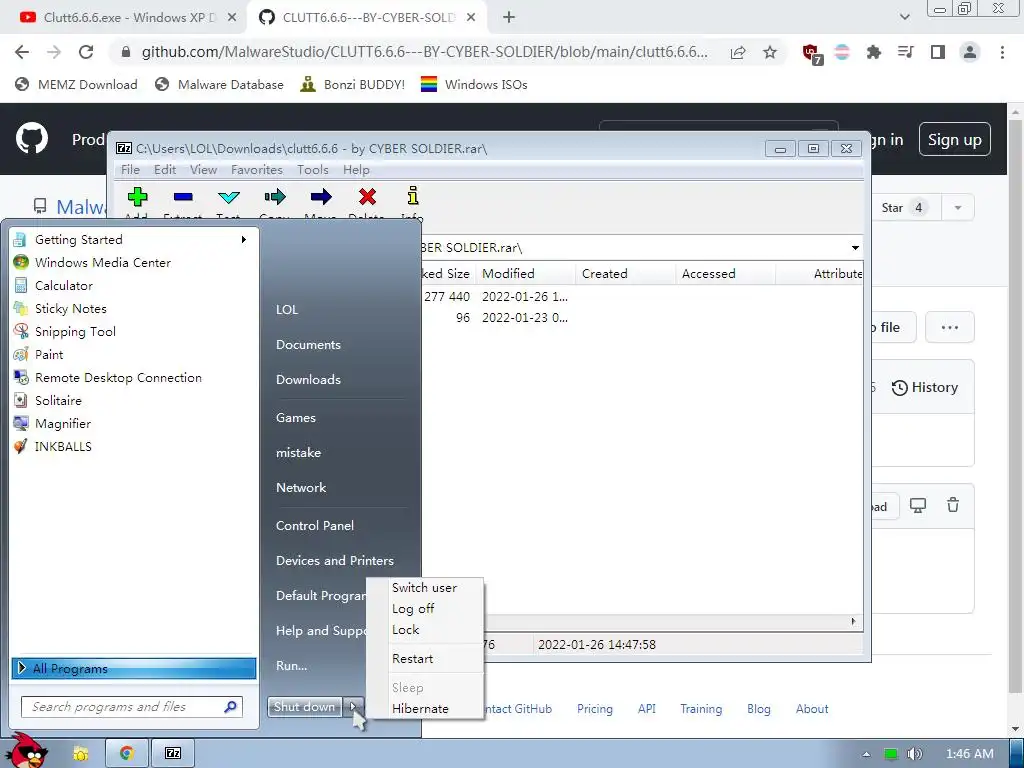Click the clock showing 1:46 AM
The width and height of the screenshot is (1024, 768).
click(970, 754)
